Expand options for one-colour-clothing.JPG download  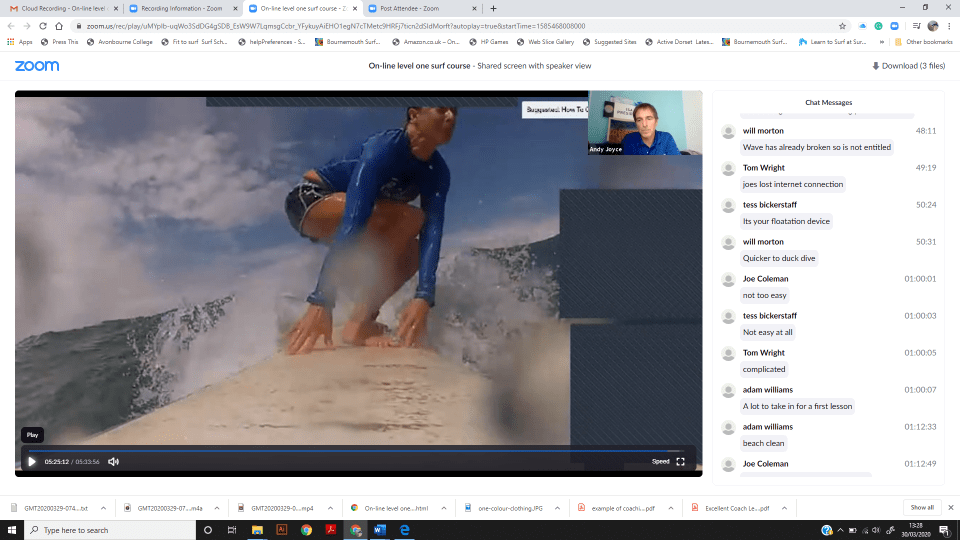point(556,507)
